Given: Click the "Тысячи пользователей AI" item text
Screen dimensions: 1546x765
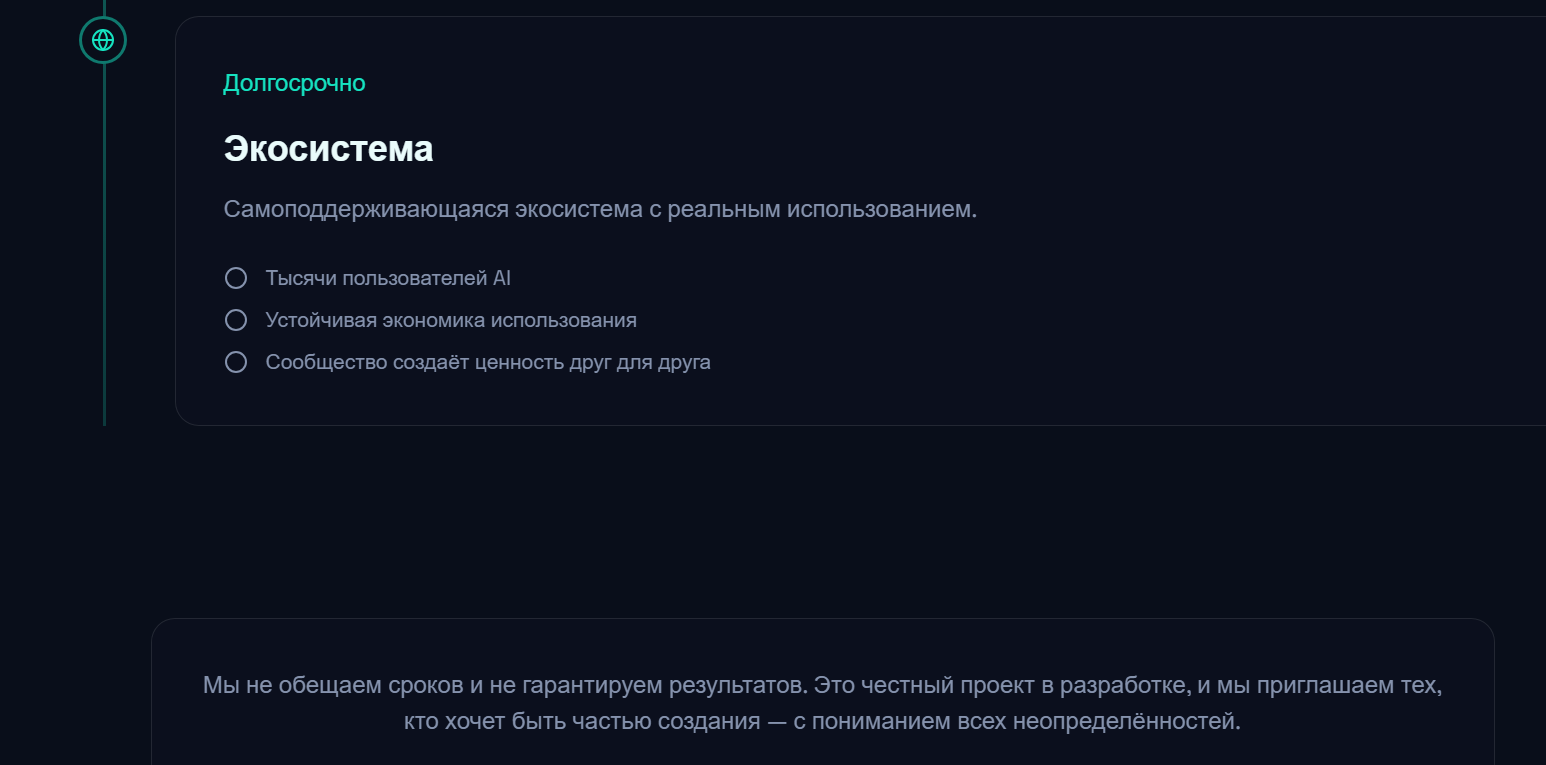Looking at the screenshot, I should [x=388, y=278].
